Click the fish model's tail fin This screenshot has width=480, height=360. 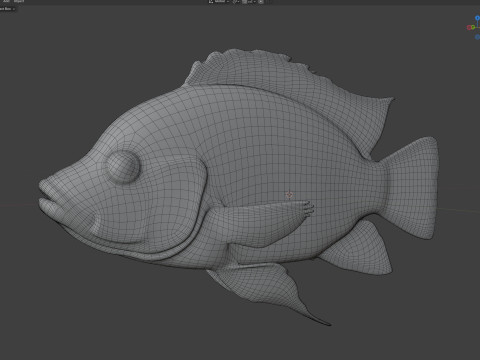pyautogui.click(x=411, y=187)
